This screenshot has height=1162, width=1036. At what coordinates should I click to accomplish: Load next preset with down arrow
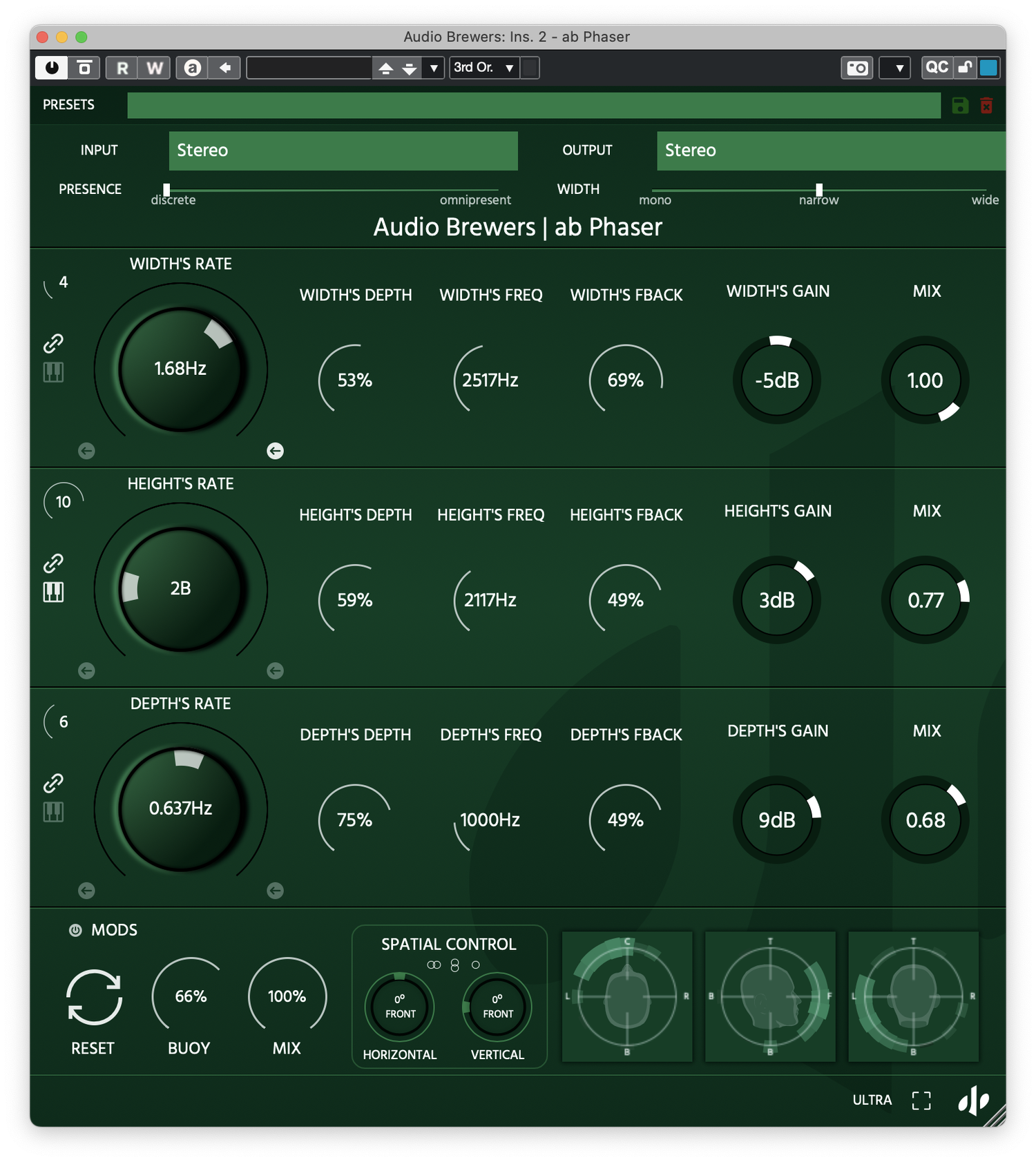[x=410, y=68]
